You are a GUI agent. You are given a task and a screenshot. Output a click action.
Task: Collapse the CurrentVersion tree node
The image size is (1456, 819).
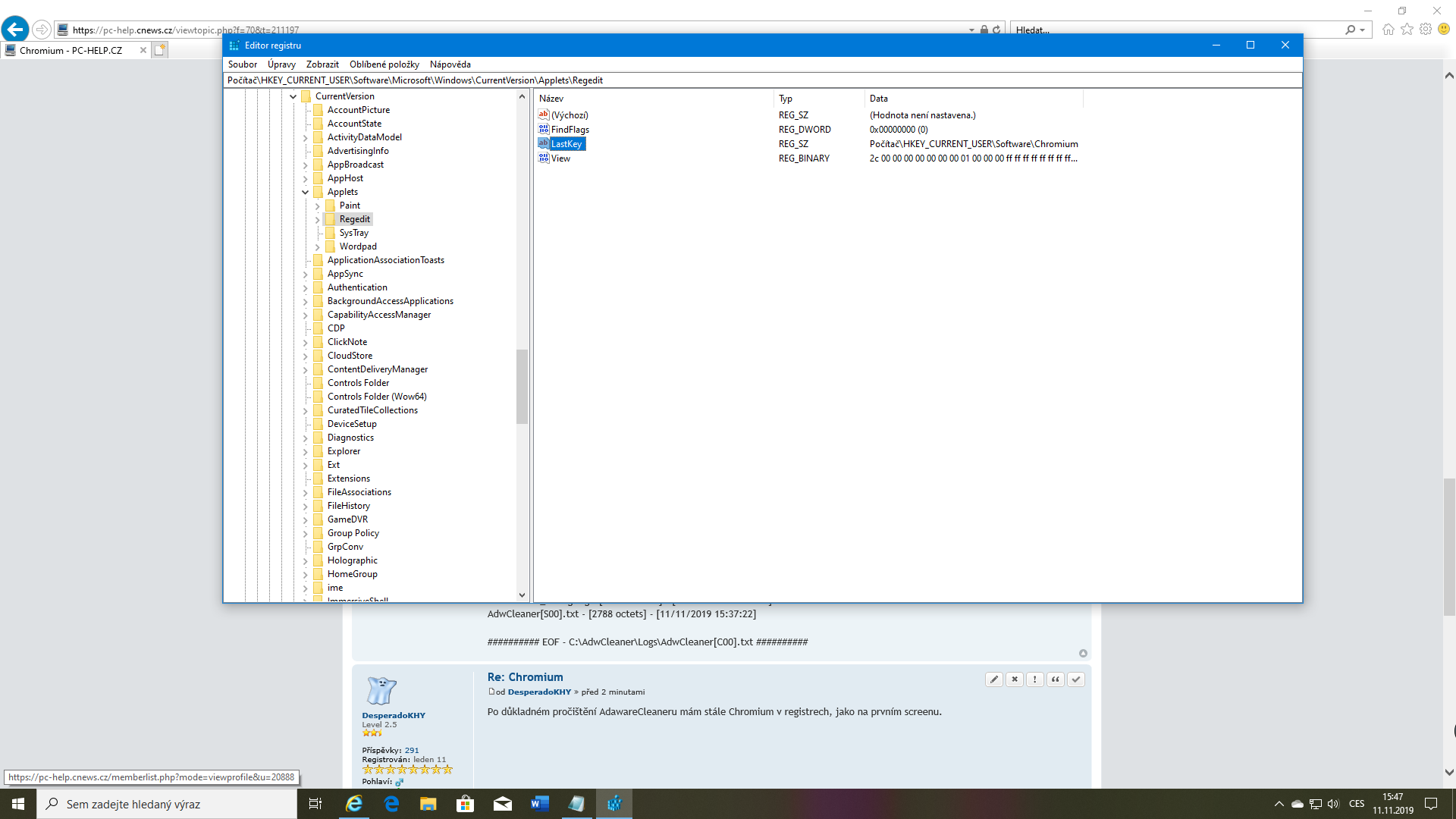pos(293,97)
